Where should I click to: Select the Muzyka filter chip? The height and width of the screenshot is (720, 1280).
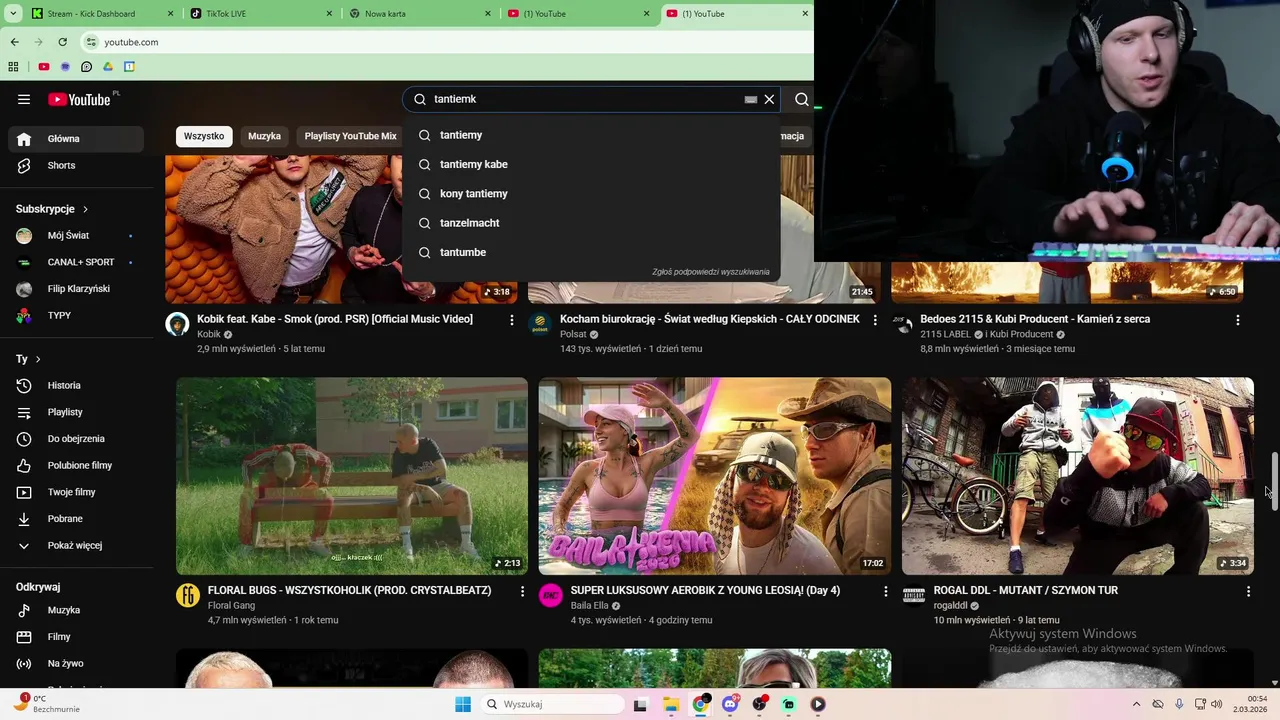tap(264, 136)
